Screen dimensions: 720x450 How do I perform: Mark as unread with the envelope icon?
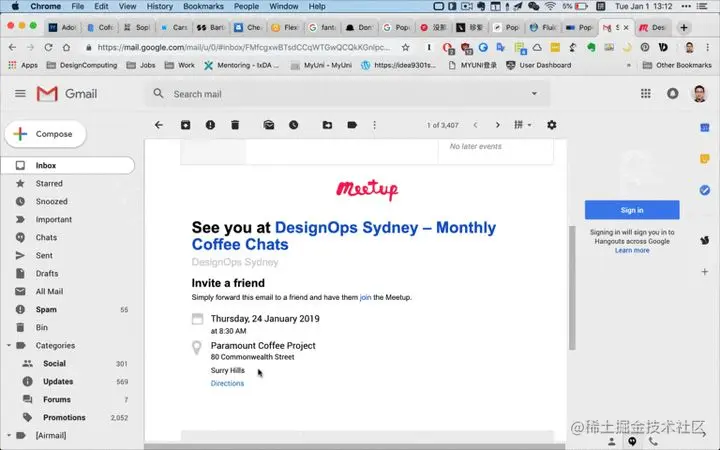269,125
